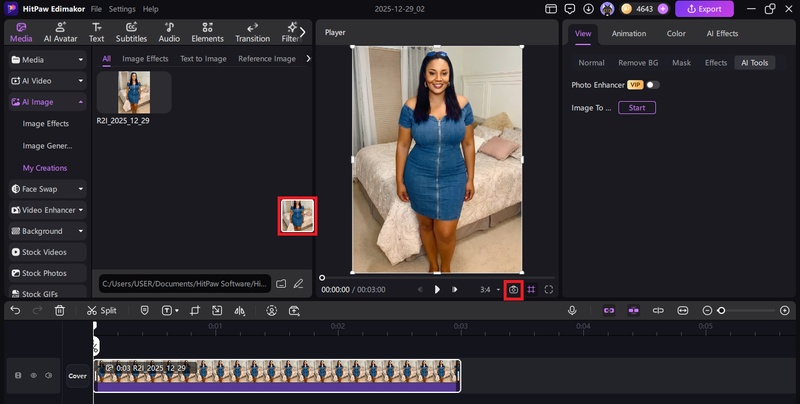
Task: Open Stock Photos library
Action: tap(47, 273)
